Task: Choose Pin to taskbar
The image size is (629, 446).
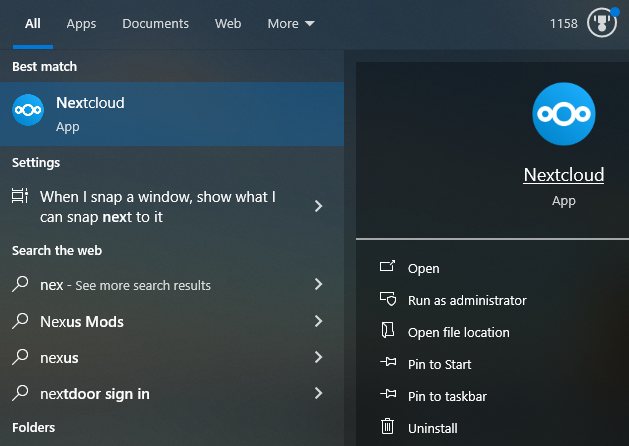Action: (x=447, y=397)
